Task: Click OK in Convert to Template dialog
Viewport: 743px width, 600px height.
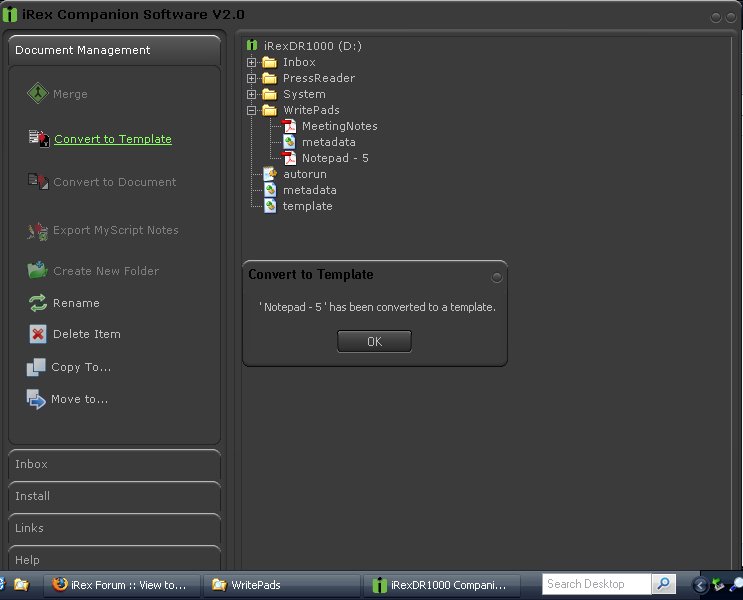Action: pos(374,341)
